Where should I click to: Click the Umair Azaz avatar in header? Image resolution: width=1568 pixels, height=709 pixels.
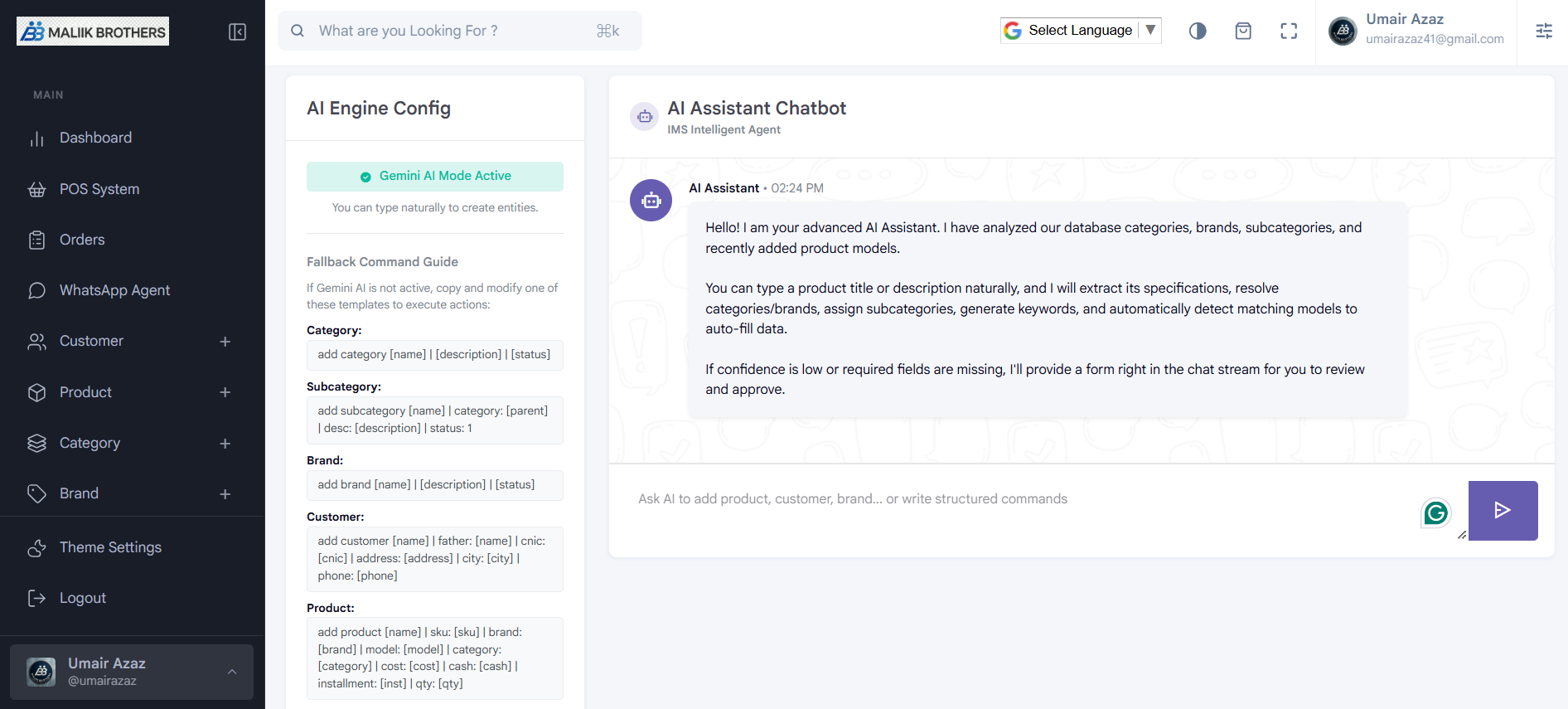(1343, 31)
